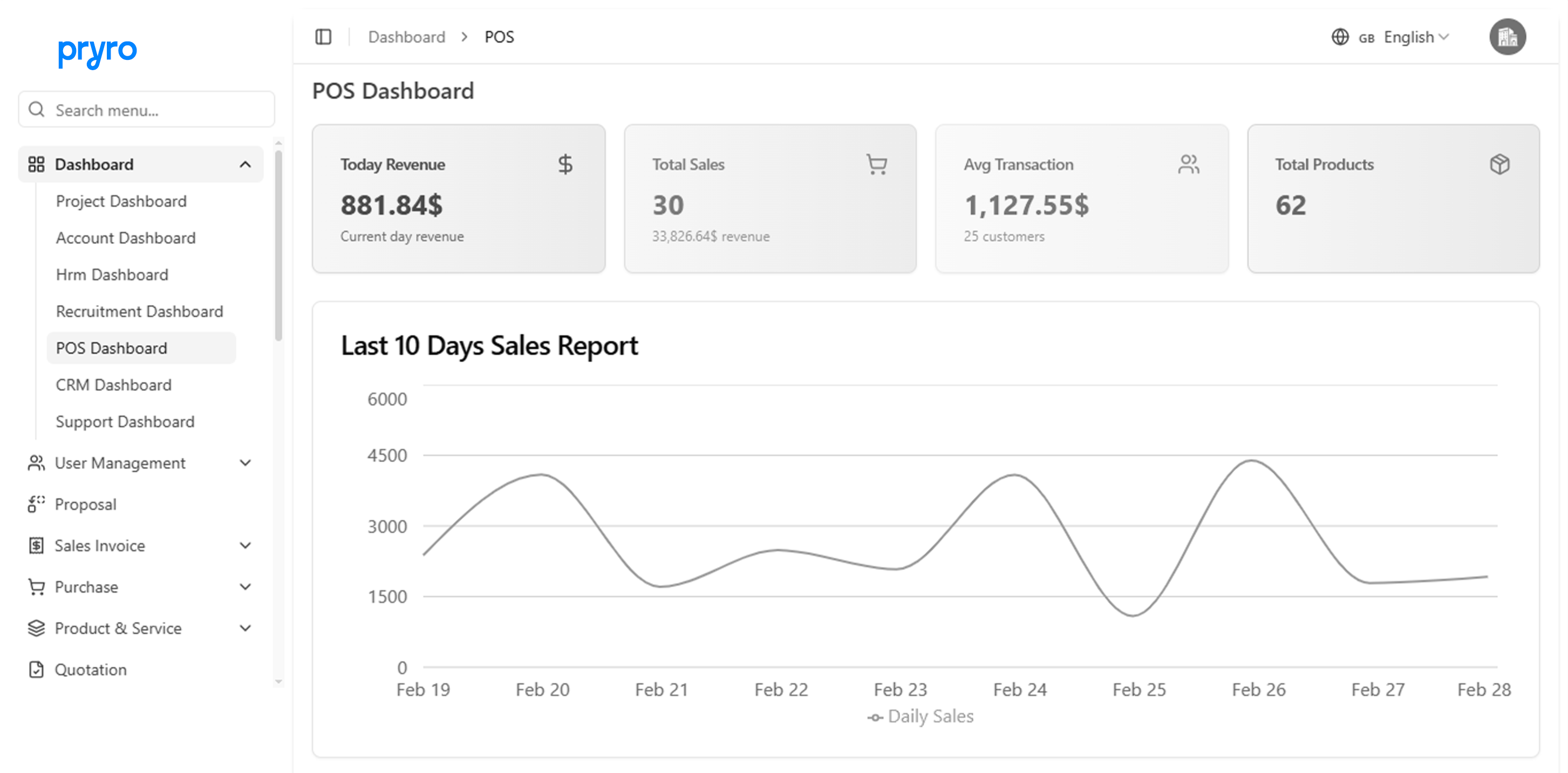
Task: Click the users icon on Avg Transaction
Action: point(1188,165)
